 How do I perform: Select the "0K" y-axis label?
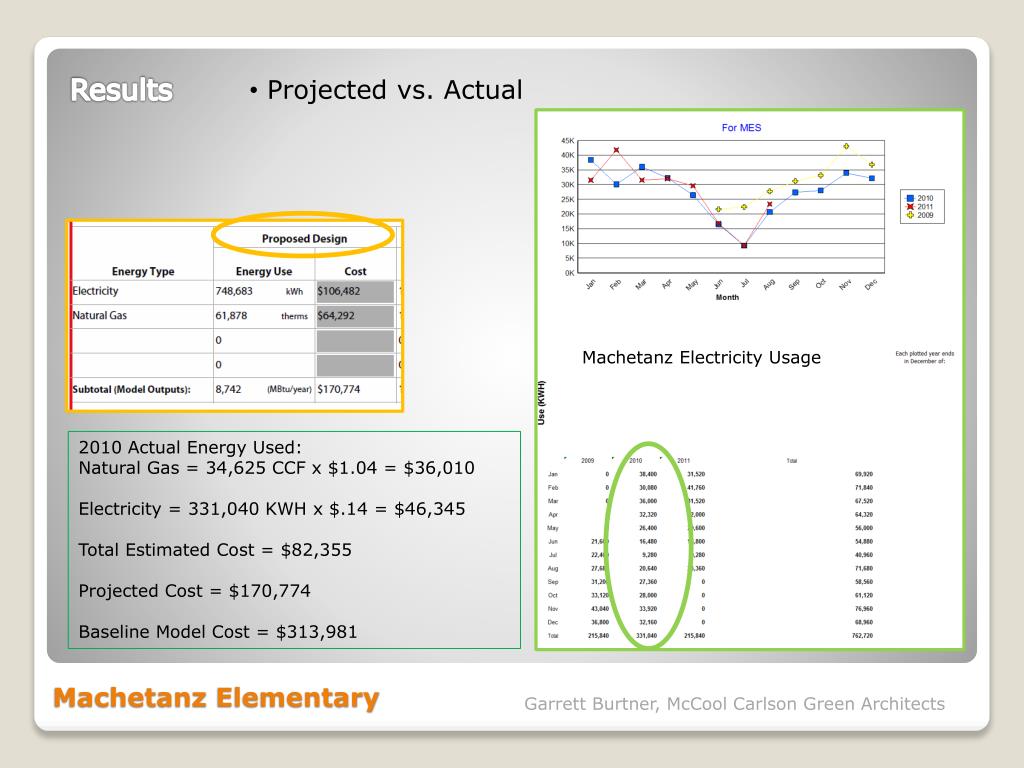569,273
